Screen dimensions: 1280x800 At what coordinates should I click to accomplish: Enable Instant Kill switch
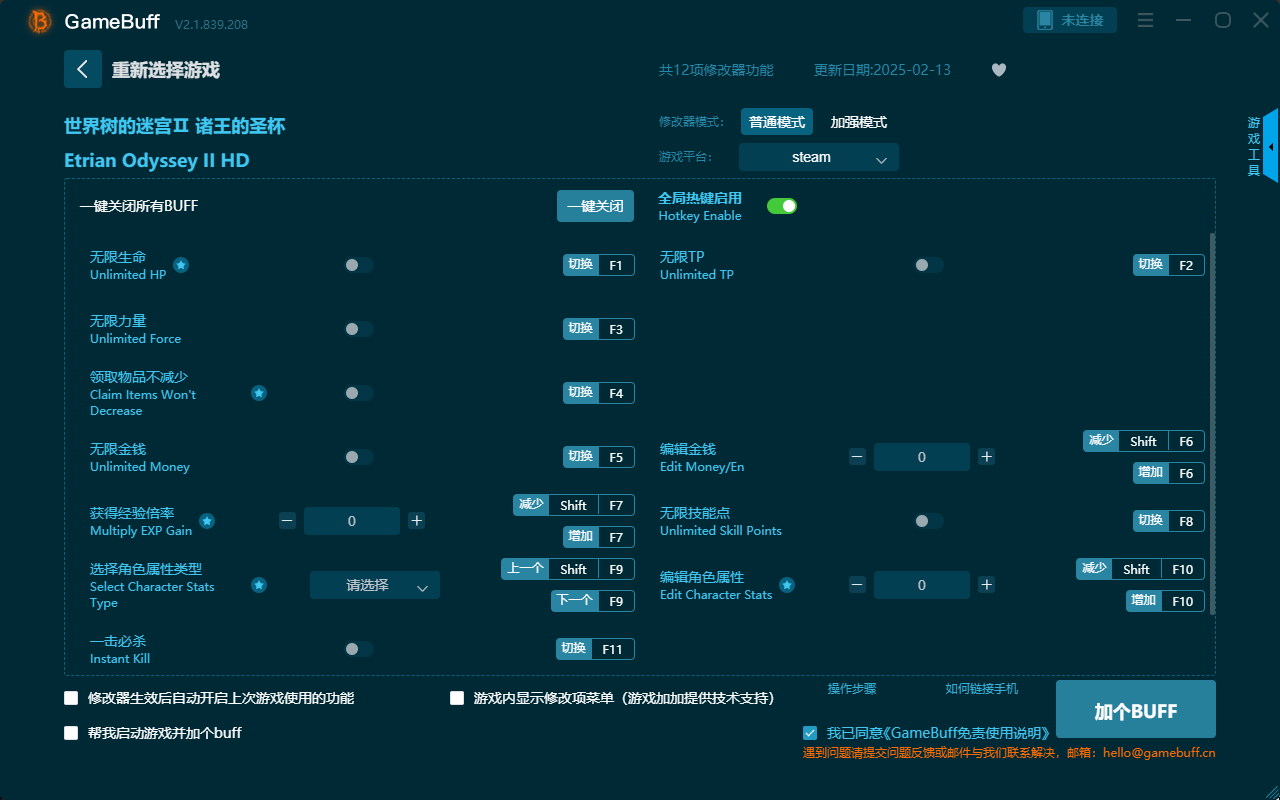[359, 649]
